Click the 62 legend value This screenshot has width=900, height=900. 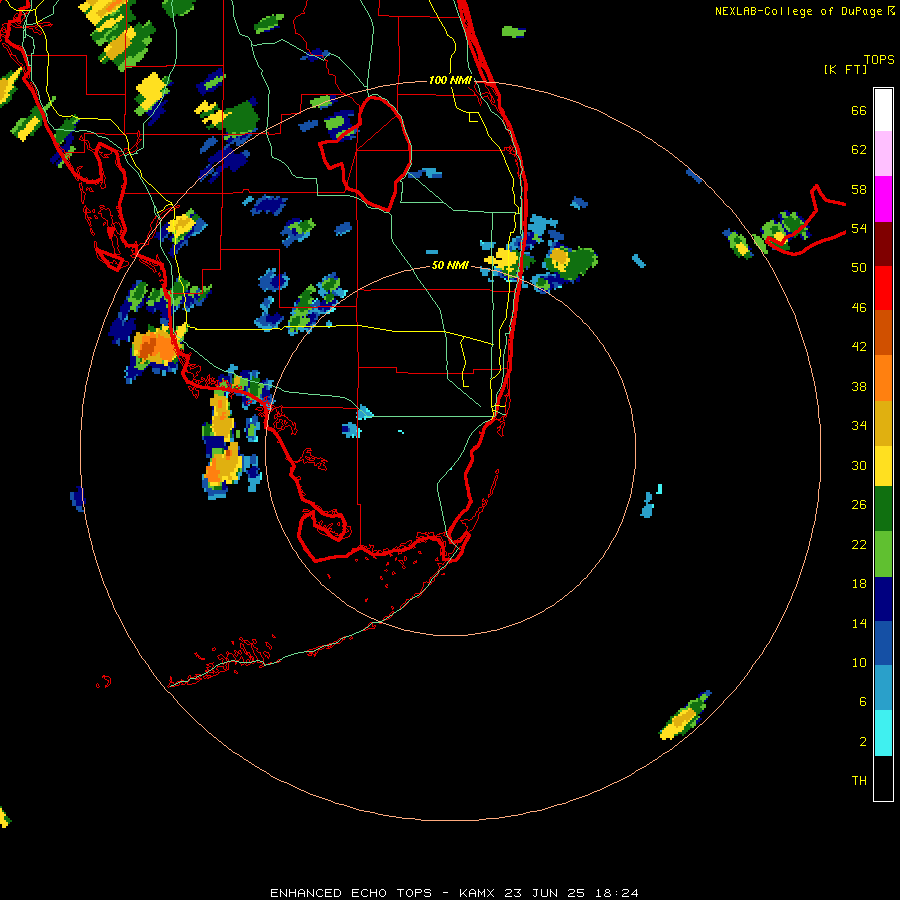[x=859, y=150]
